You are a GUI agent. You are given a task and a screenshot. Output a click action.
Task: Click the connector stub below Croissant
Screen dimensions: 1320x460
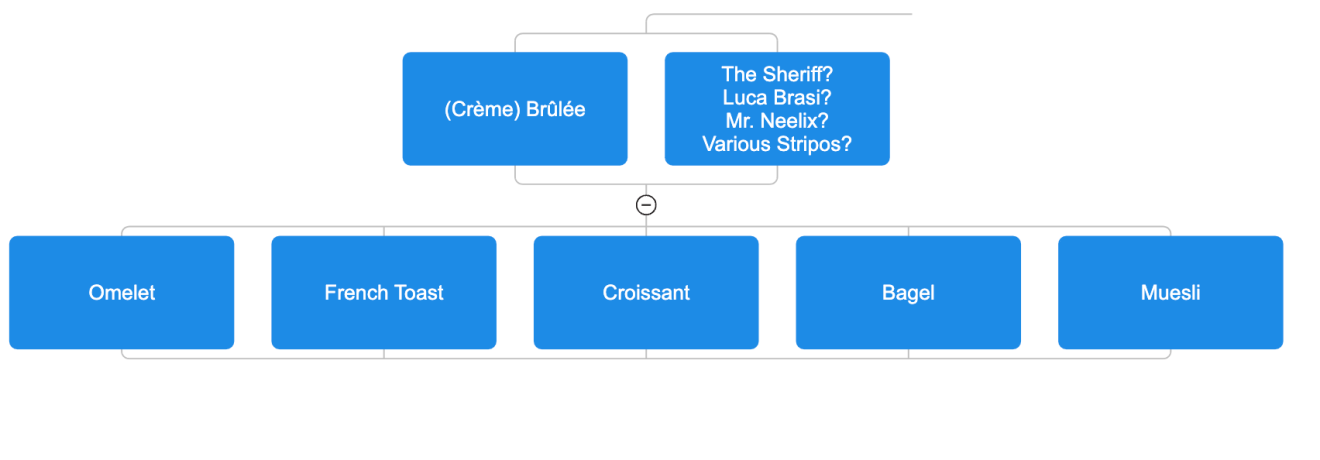(x=646, y=353)
